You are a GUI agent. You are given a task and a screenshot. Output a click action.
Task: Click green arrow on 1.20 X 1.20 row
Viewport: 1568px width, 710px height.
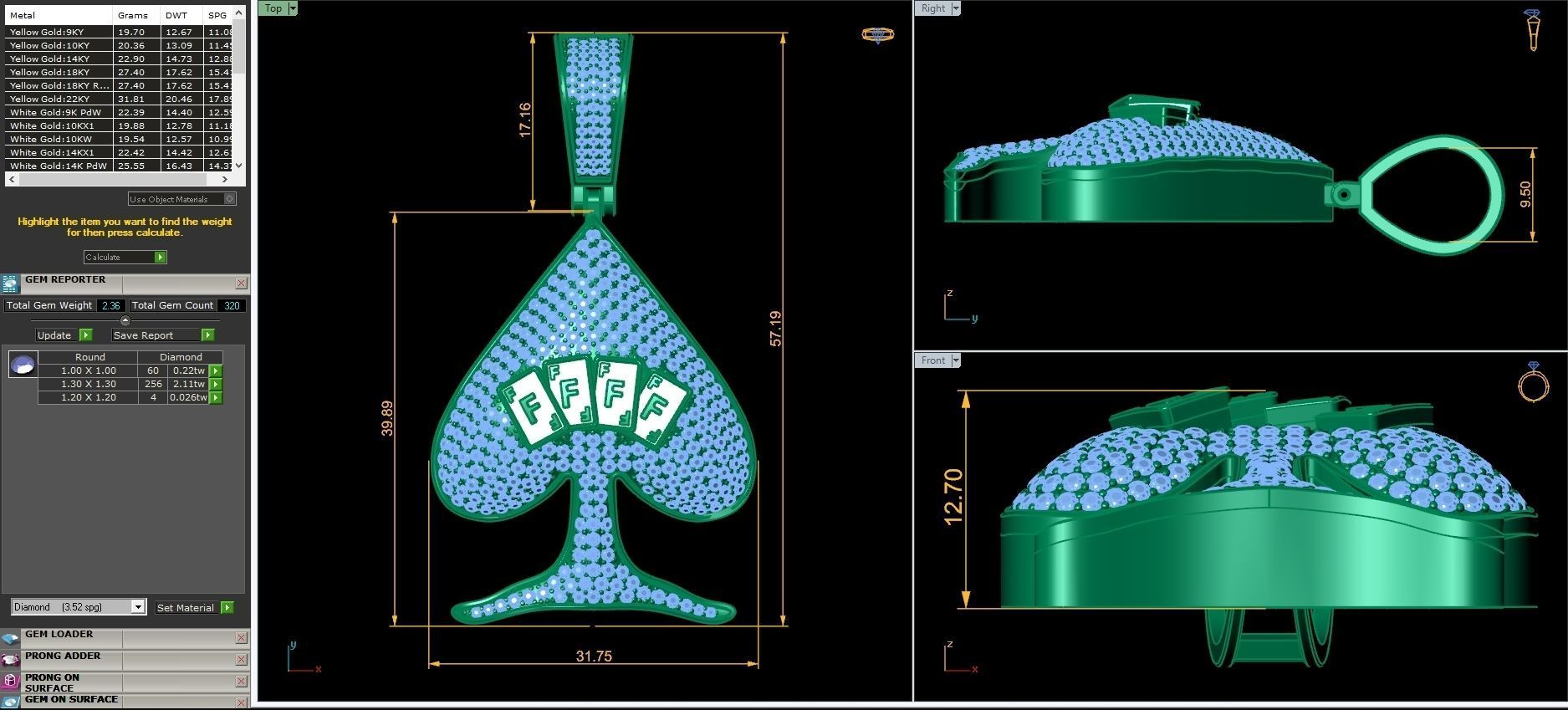(x=216, y=397)
